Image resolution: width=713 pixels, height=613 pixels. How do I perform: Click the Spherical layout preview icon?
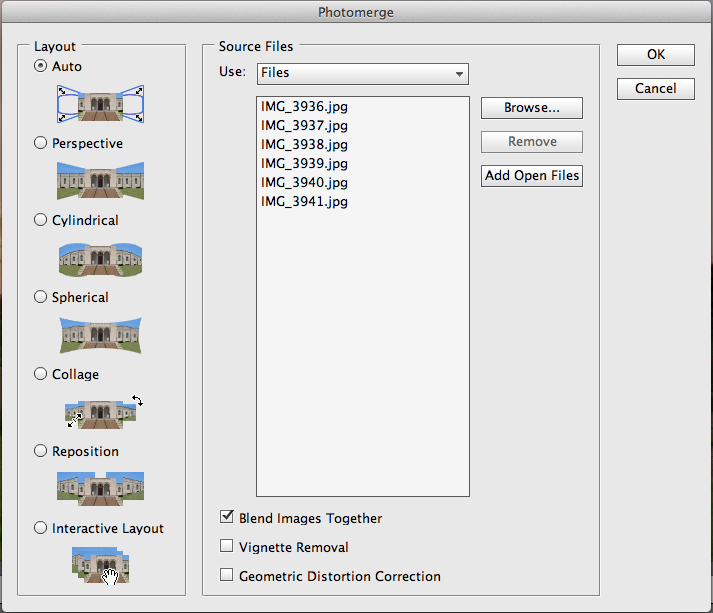click(x=100, y=335)
